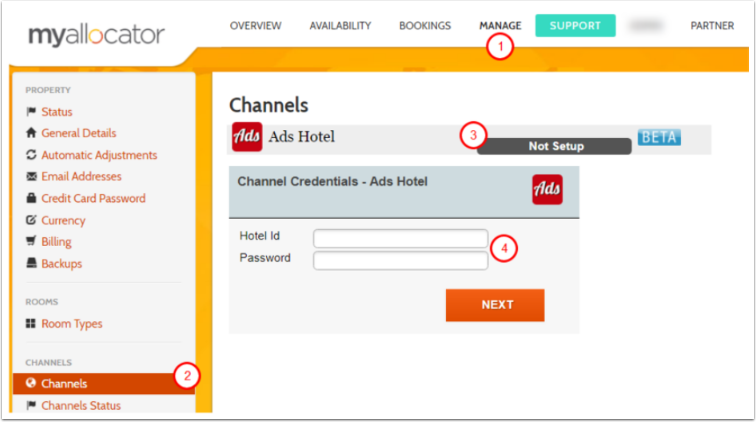Click the PROPERTY section header
This screenshot has height=422, width=756.
(x=48, y=90)
